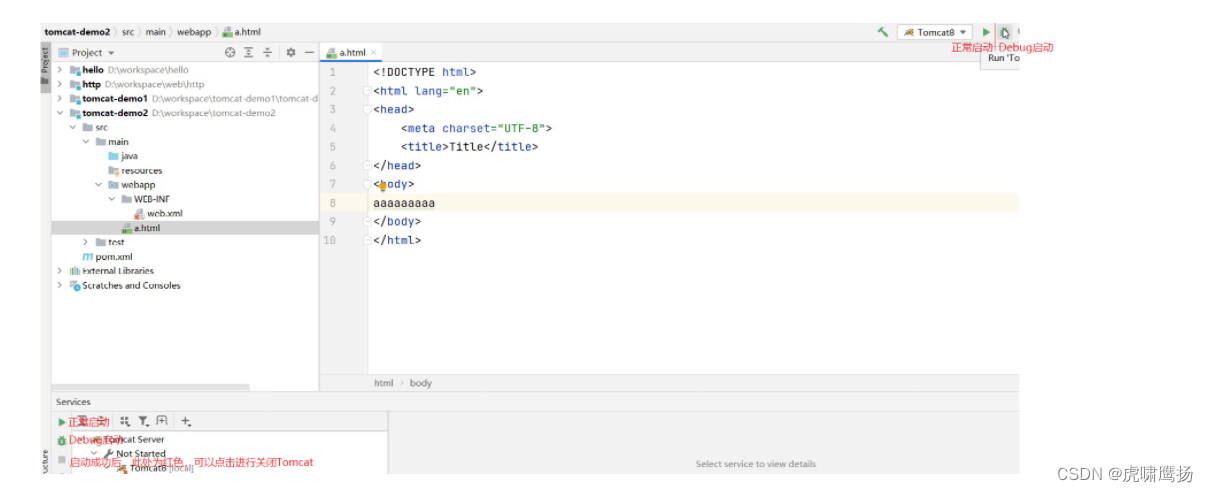The height and width of the screenshot is (492, 1208).
Task: Hide the Project tool window
Action: (309, 52)
